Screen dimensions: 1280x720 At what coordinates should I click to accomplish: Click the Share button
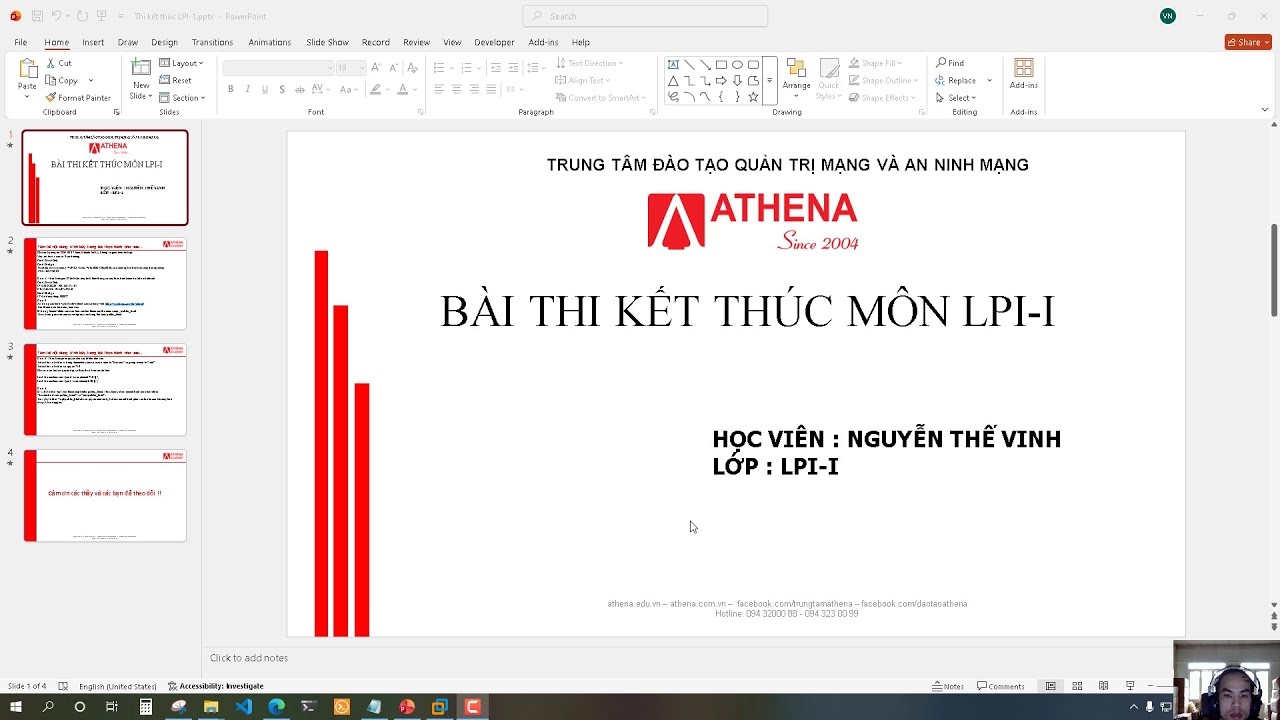1248,42
